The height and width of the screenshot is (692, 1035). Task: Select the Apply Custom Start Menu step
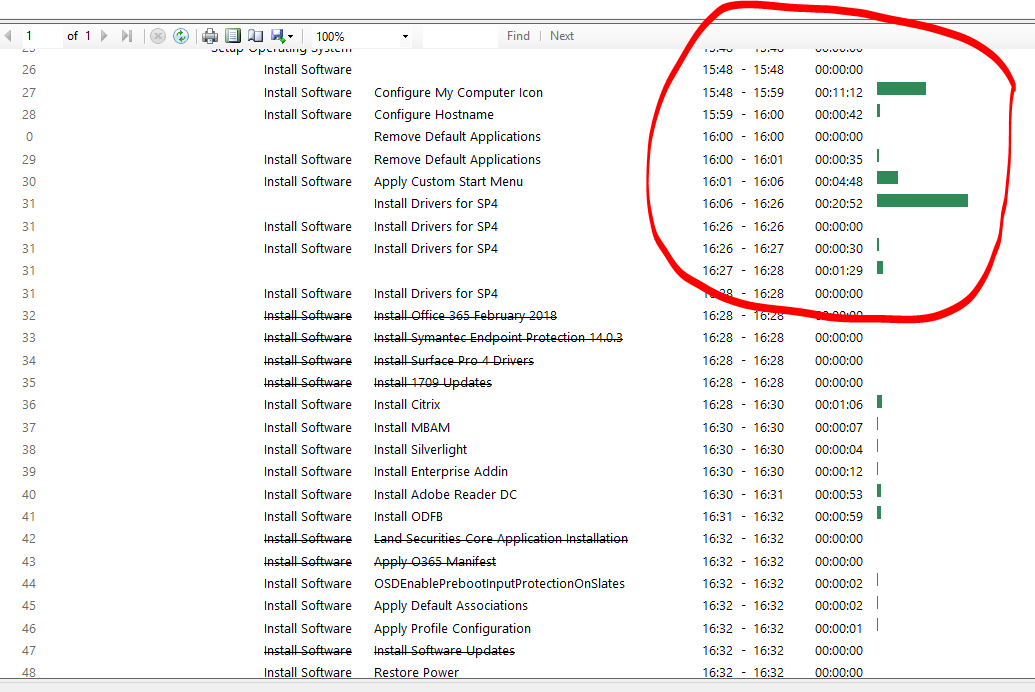(x=448, y=182)
